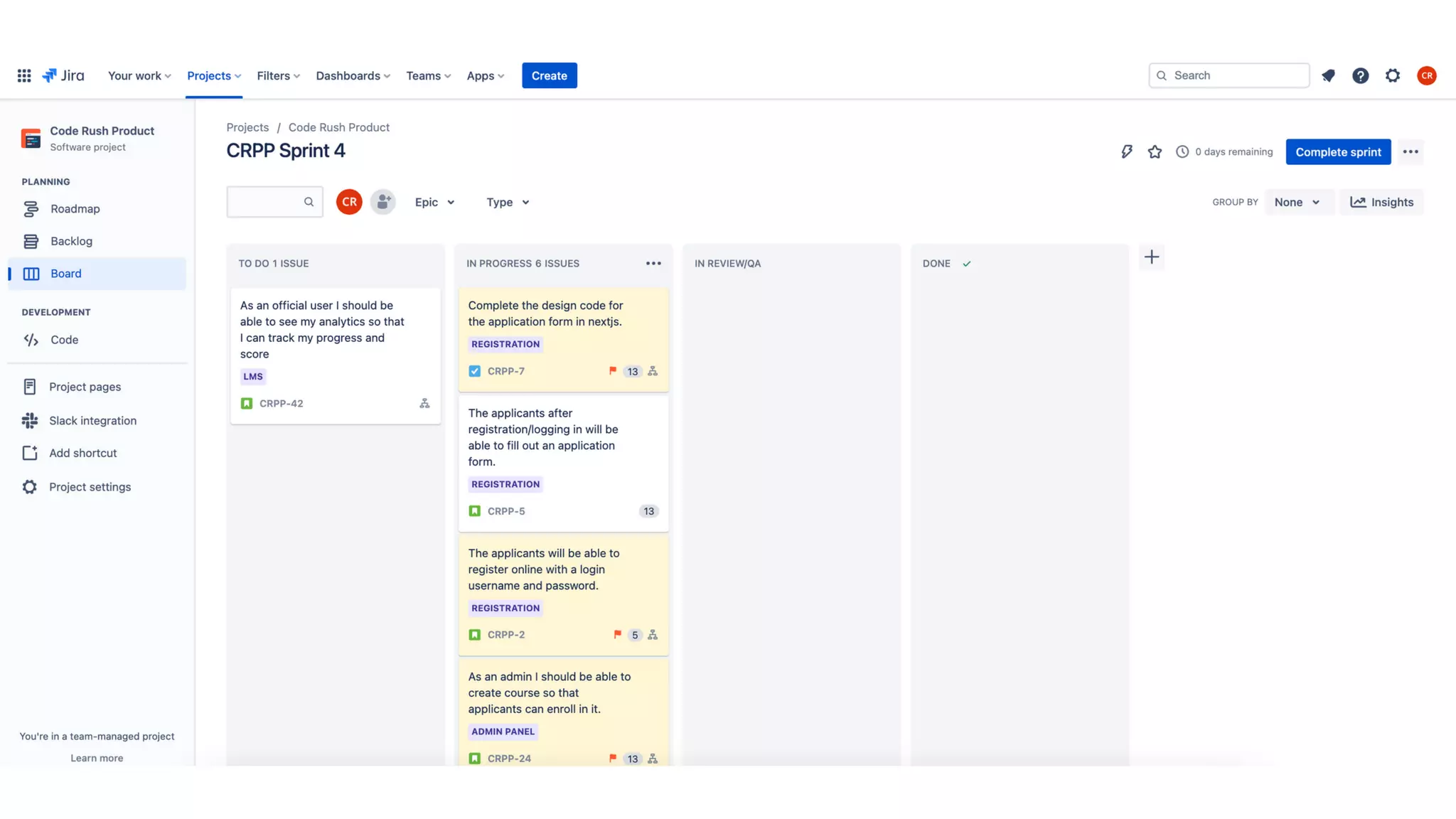This screenshot has height=819, width=1456.
Task: Click the REGISTRATION epic label on CRPP-5
Action: (x=505, y=484)
